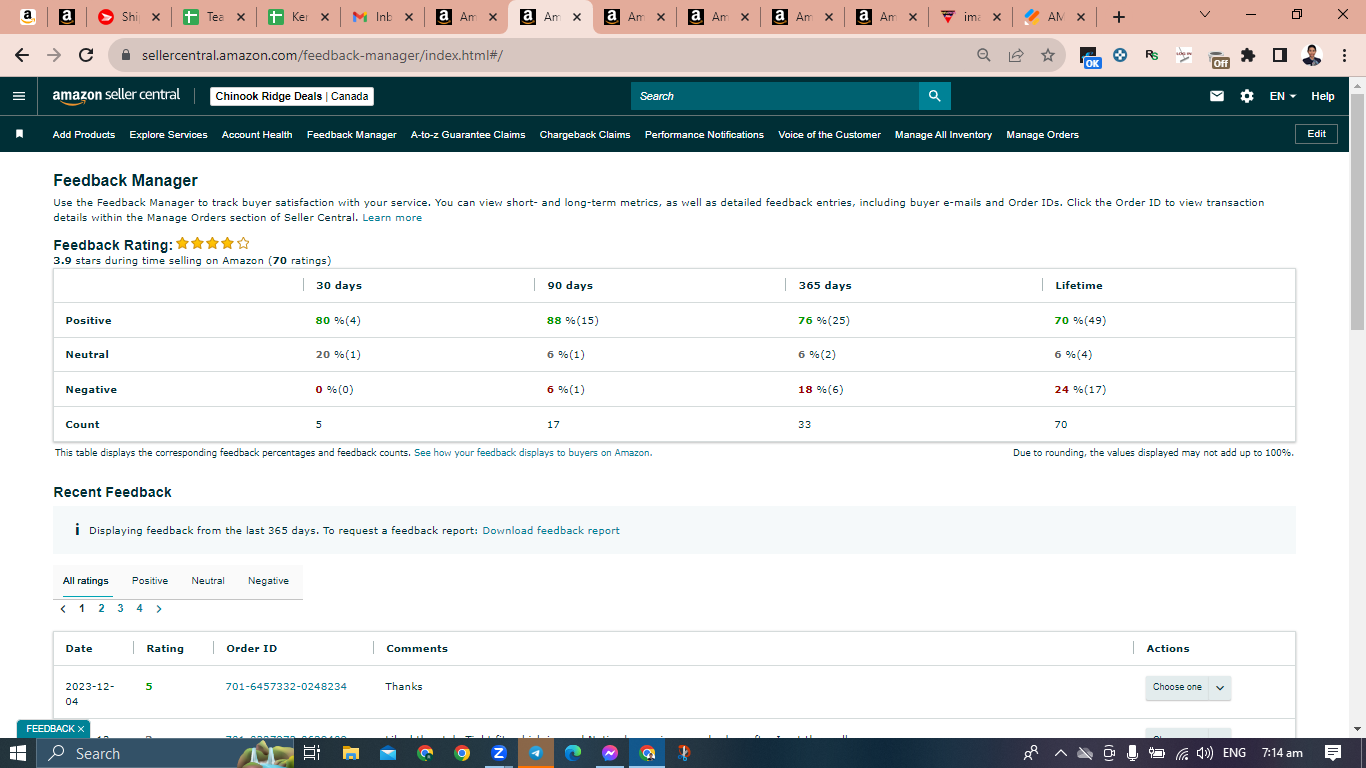This screenshot has width=1366, height=768.
Task: Click the FEEDBACK widget close button
Action: [81, 729]
